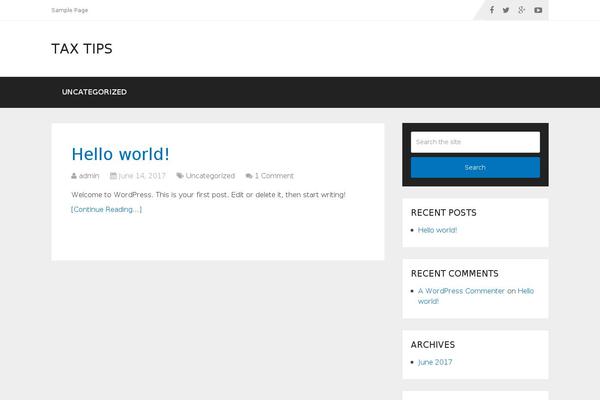
Task: Click the blue Search button
Action: (475, 167)
